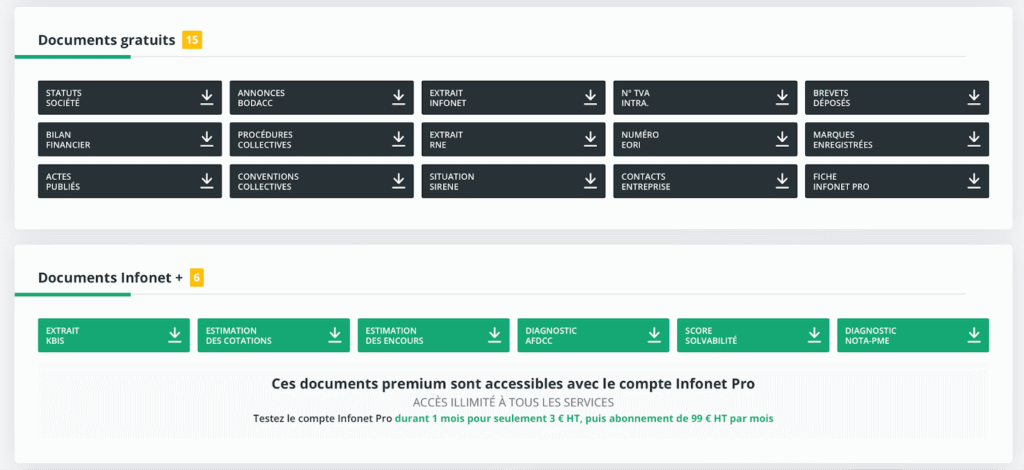The width and height of the screenshot is (1024, 470).
Task: Click download icon for Extrait KBIS
Action: pyautogui.click(x=175, y=335)
